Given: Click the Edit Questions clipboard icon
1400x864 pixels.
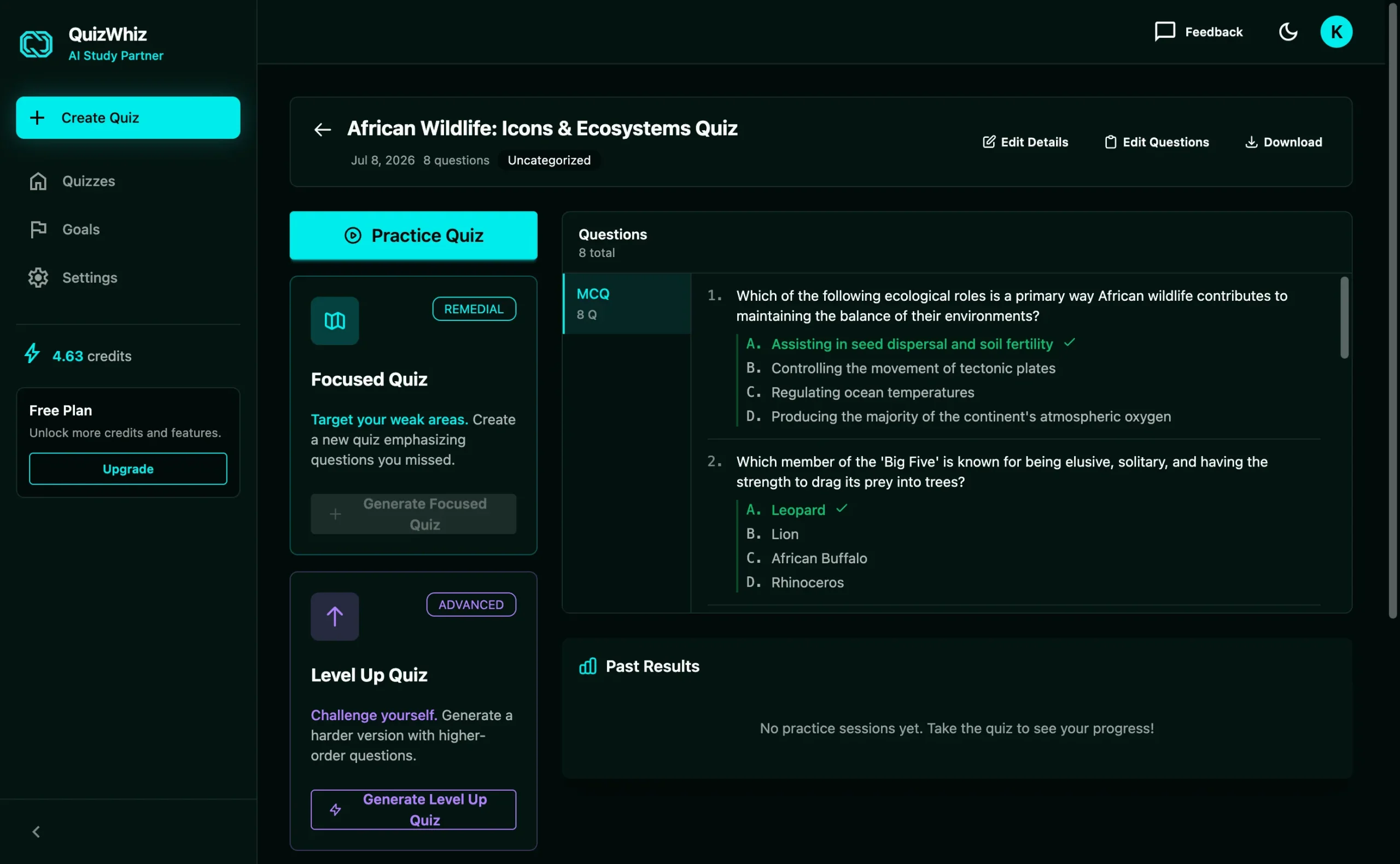Looking at the screenshot, I should click(x=1110, y=142).
